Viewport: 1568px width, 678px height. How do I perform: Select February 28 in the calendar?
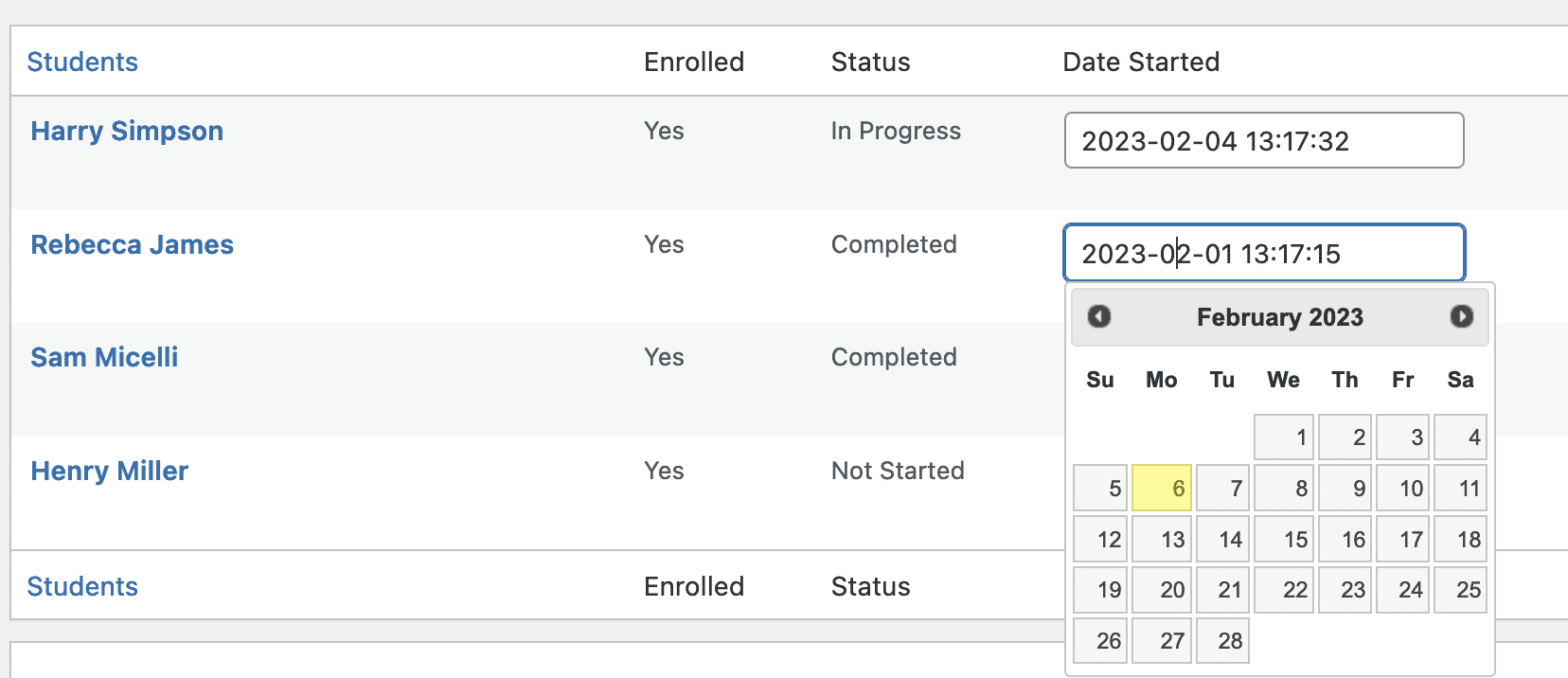[1222, 641]
